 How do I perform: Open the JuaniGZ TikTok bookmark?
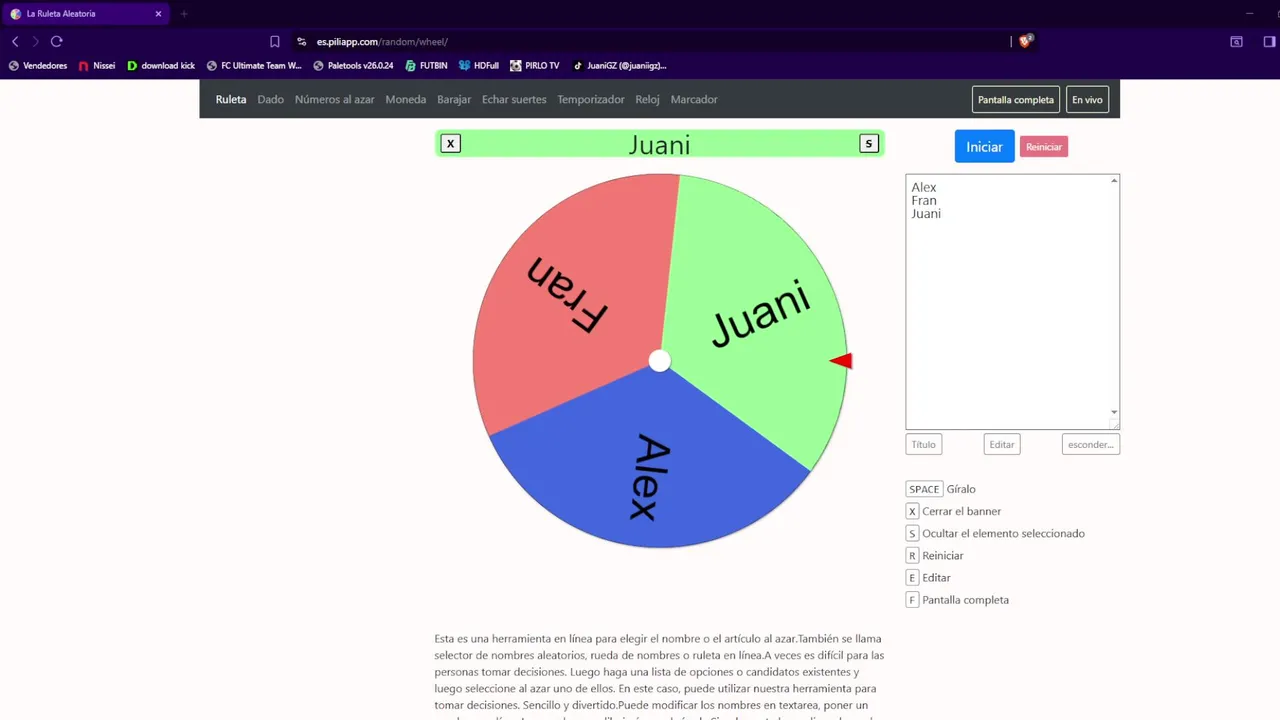(x=619, y=66)
